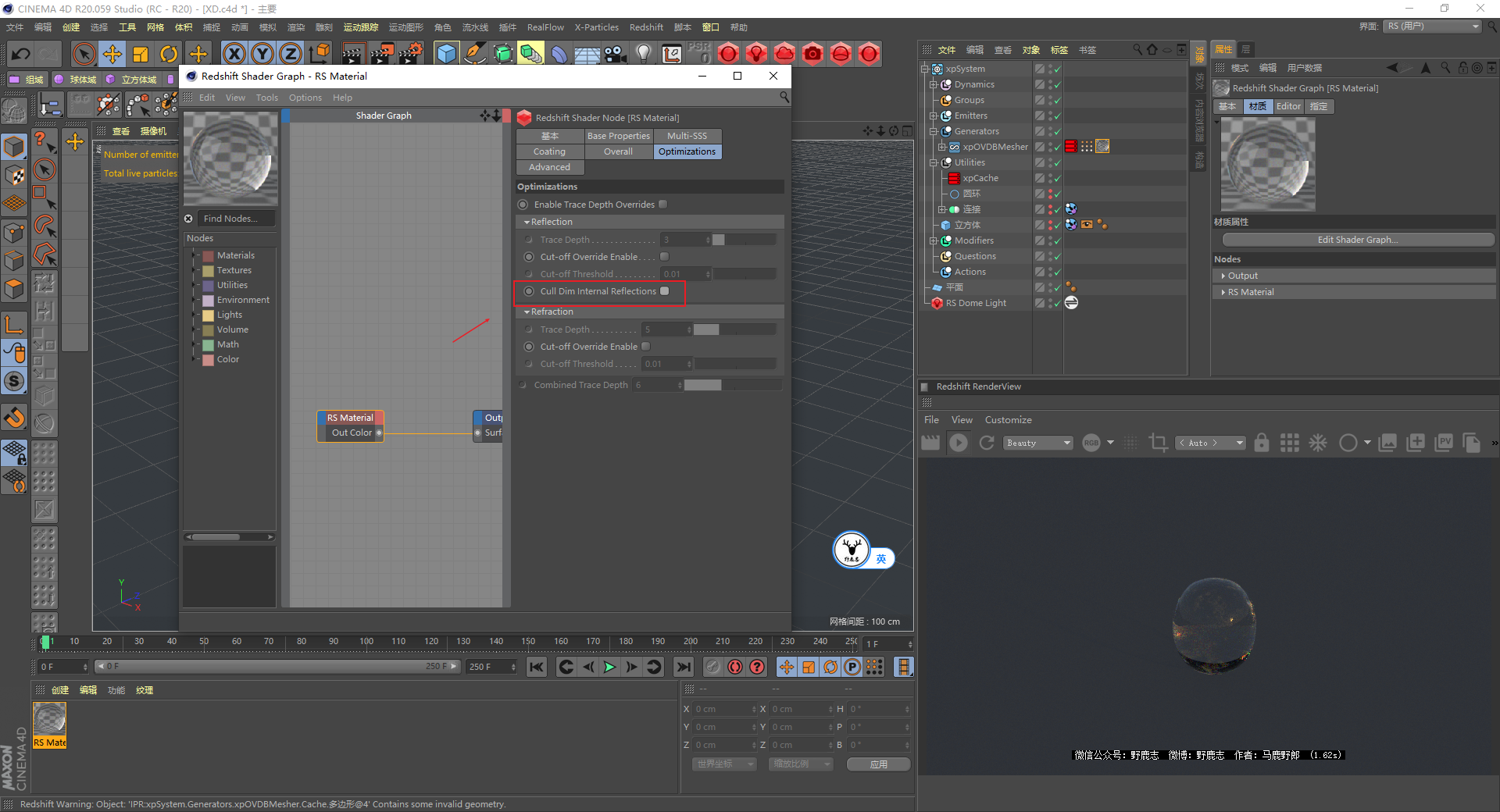Select the Move tool in top toolbar

pyautogui.click(x=112, y=54)
